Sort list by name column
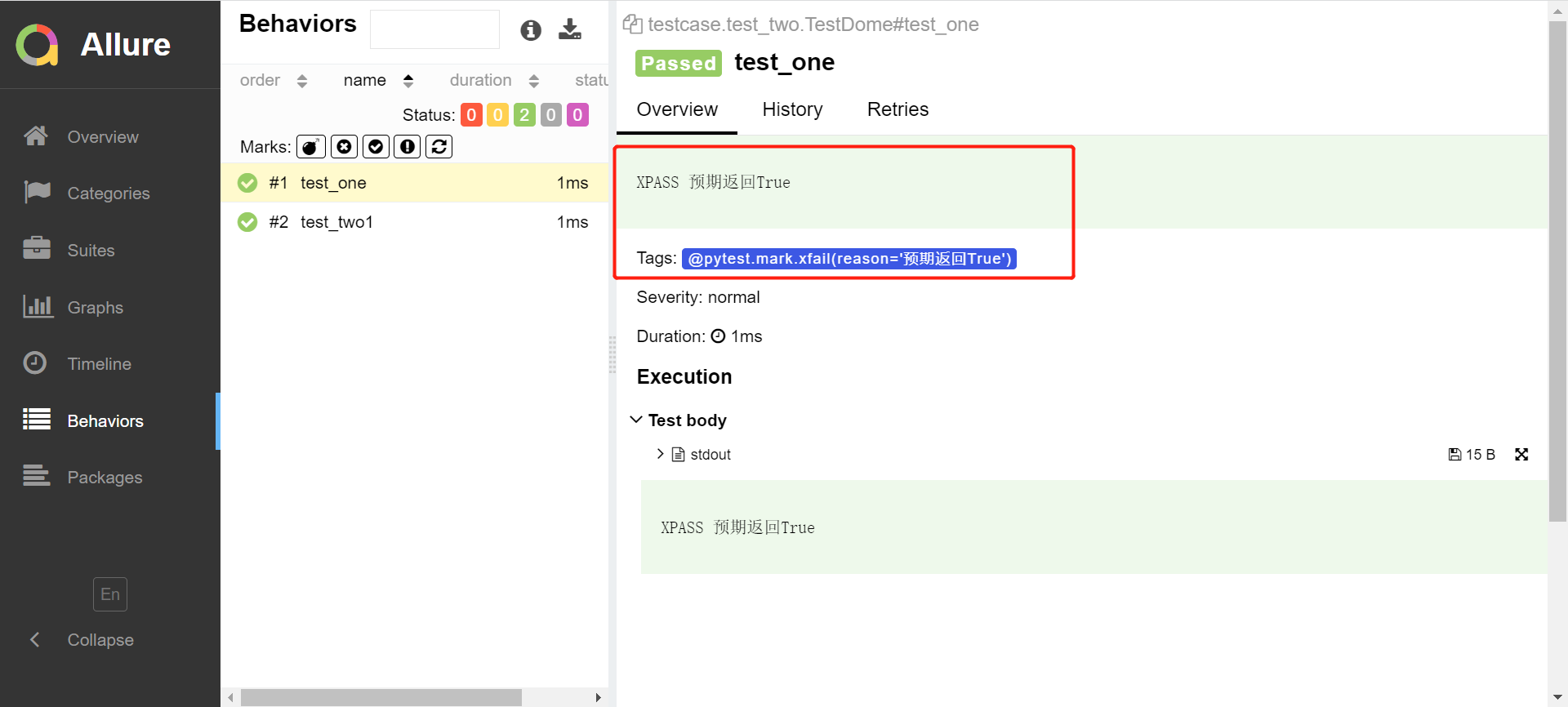 pyautogui.click(x=378, y=80)
